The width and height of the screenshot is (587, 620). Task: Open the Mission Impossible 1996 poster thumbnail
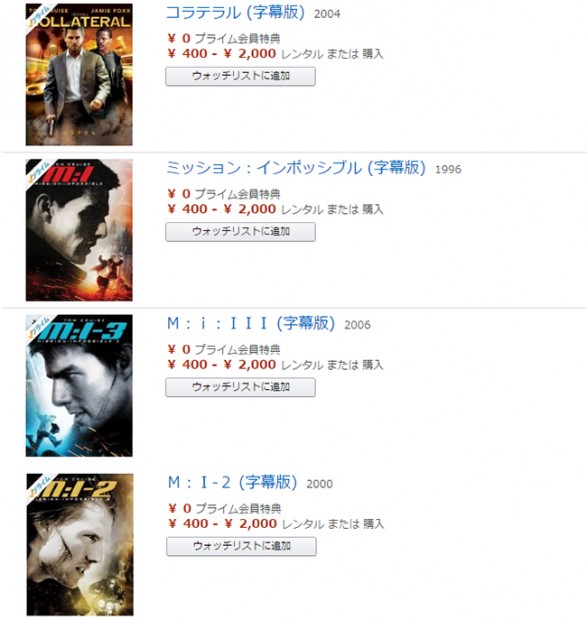point(79,230)
